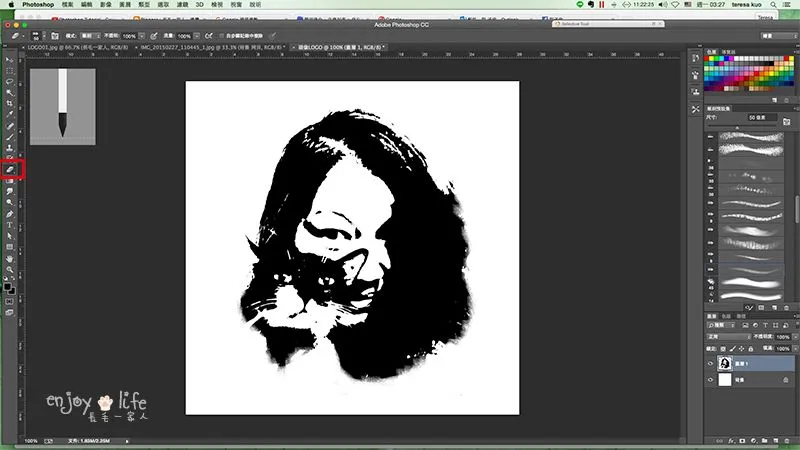Create new swatch in Swatches panel
The height and width of the screenshot is (450, 800).
tap(774, 100)
